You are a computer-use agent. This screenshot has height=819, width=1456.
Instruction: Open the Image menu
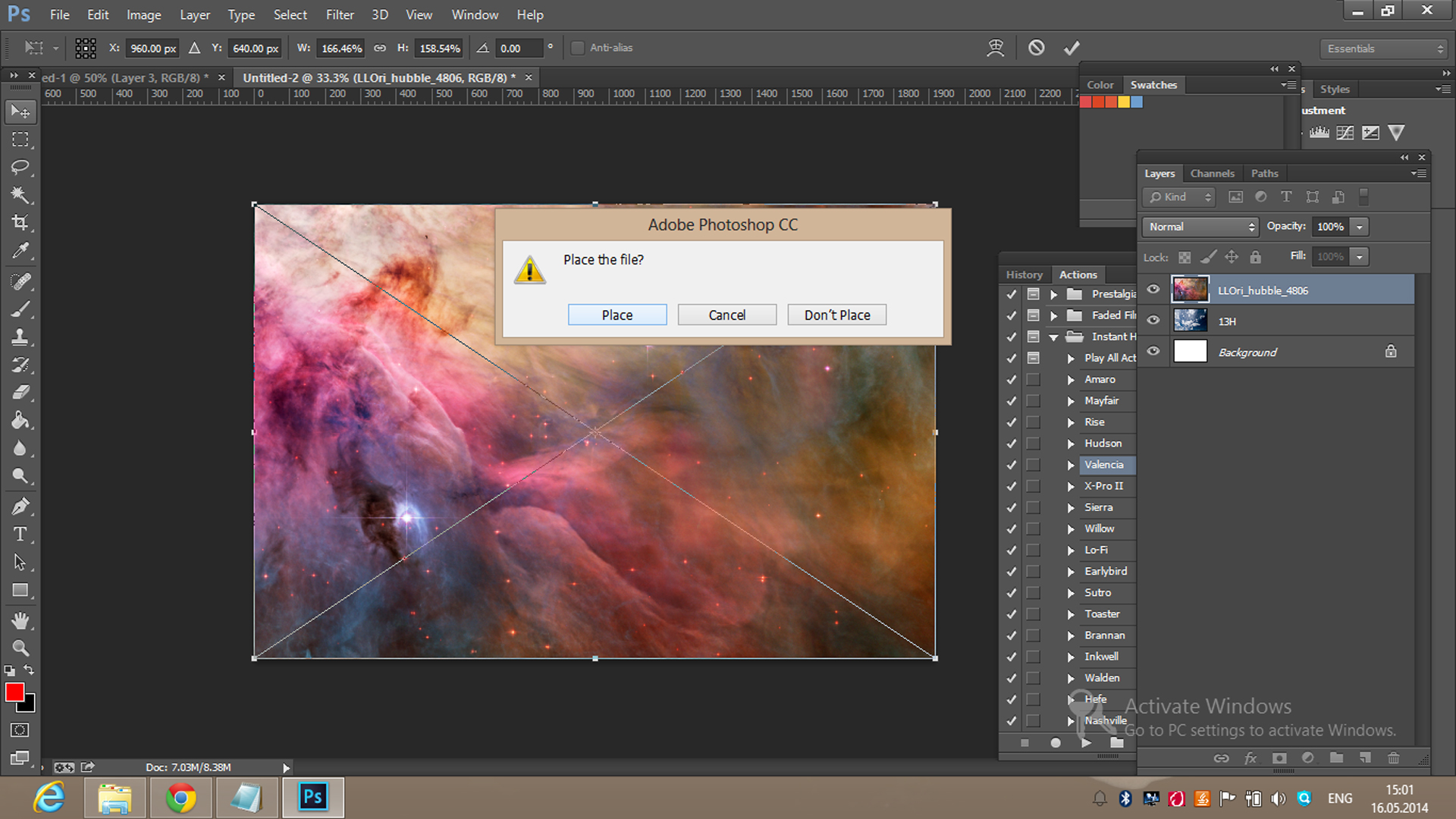pos(143,14)
